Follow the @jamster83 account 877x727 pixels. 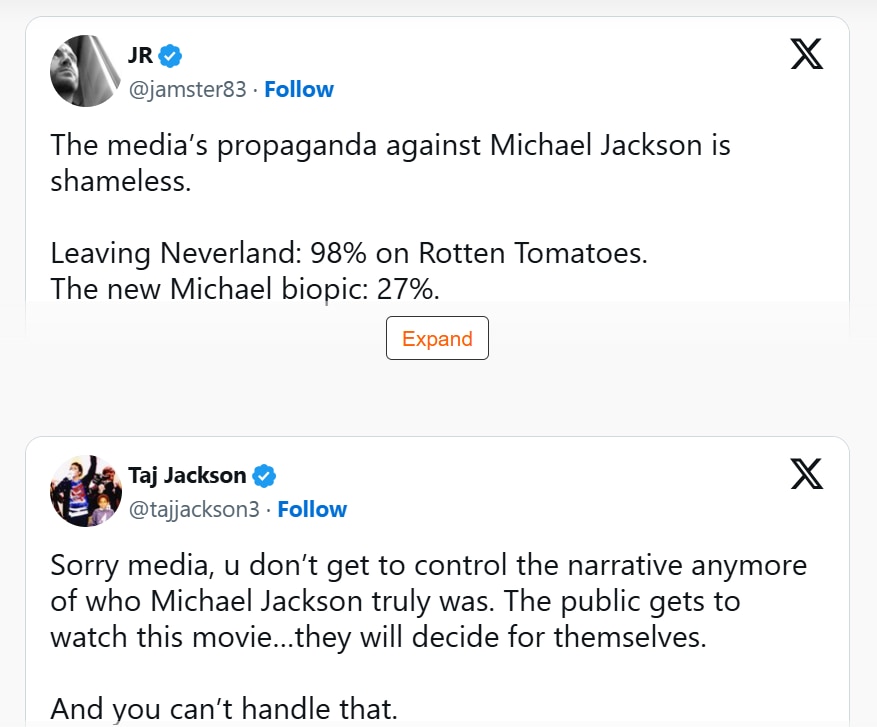(x=299, y=89)
